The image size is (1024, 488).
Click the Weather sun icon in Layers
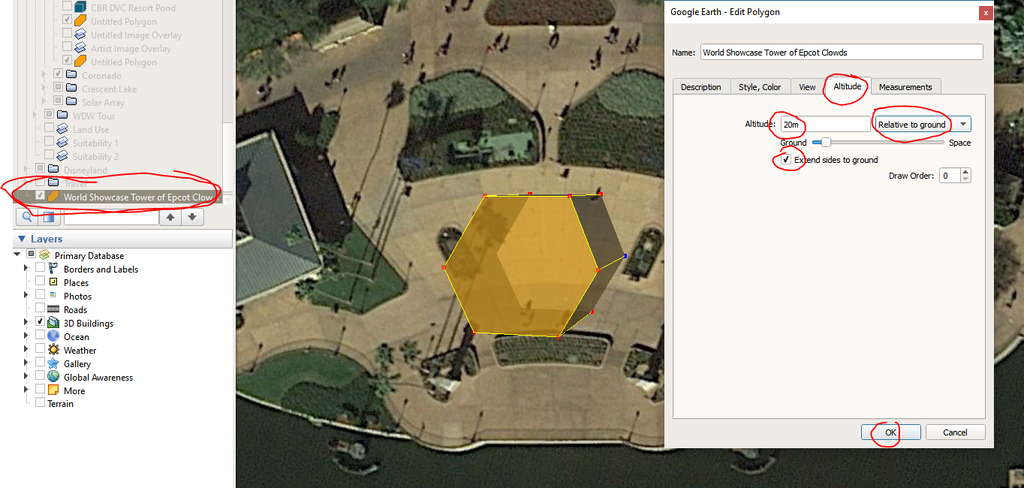[54, 351]
